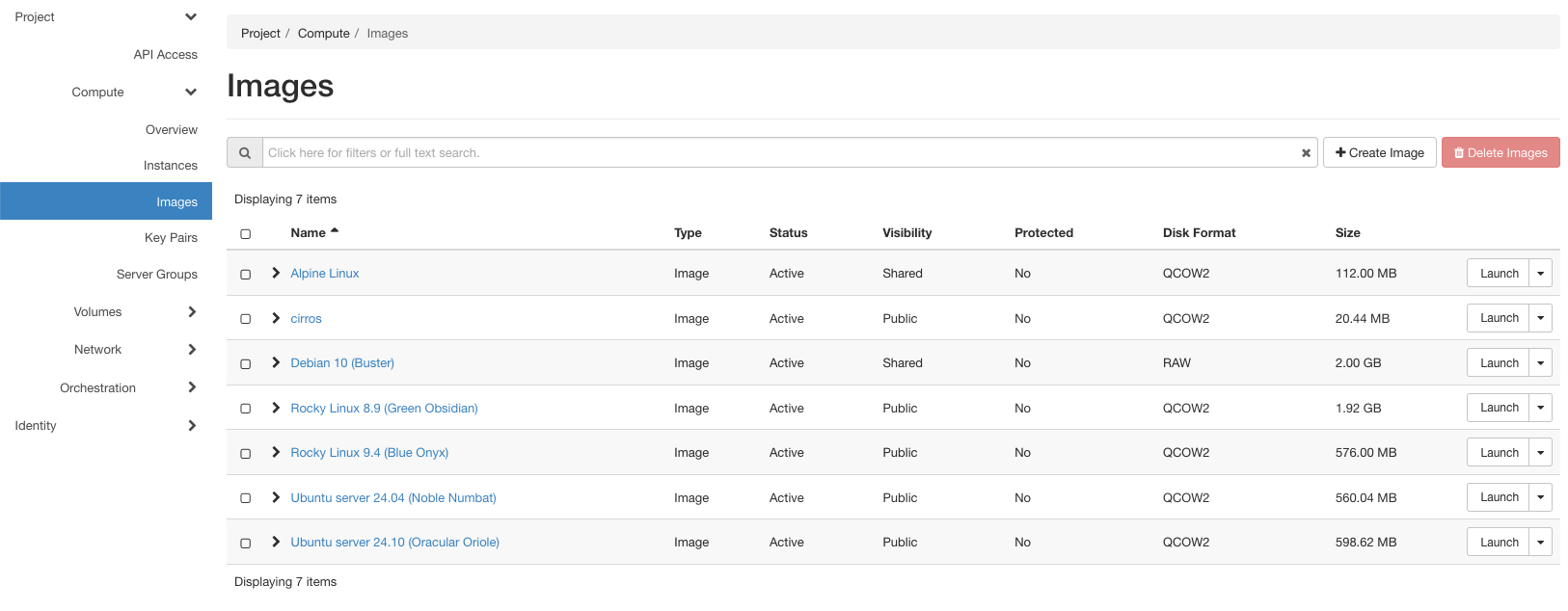Open Instances in the sidebar
1568x611 pixels.
(x=171, y=166)
